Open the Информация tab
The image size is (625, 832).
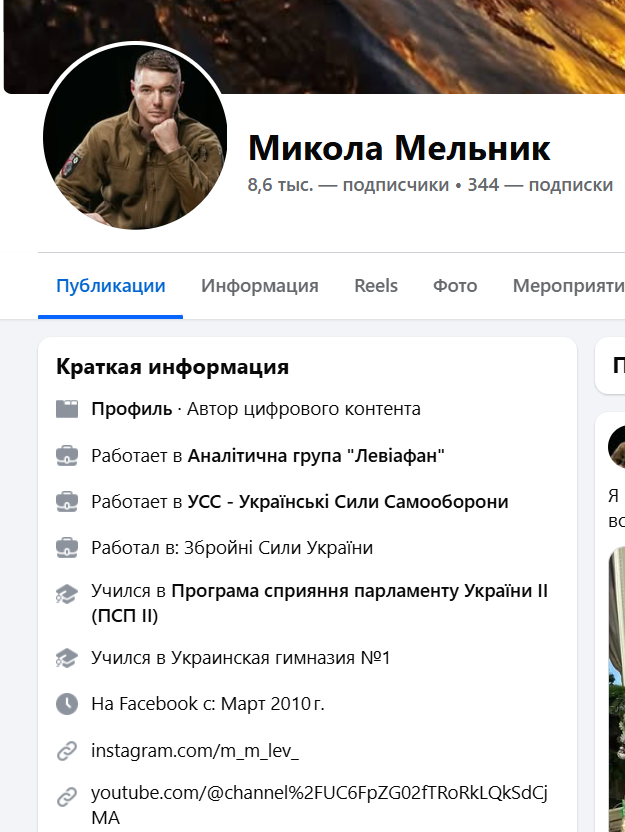pos(260,286)
